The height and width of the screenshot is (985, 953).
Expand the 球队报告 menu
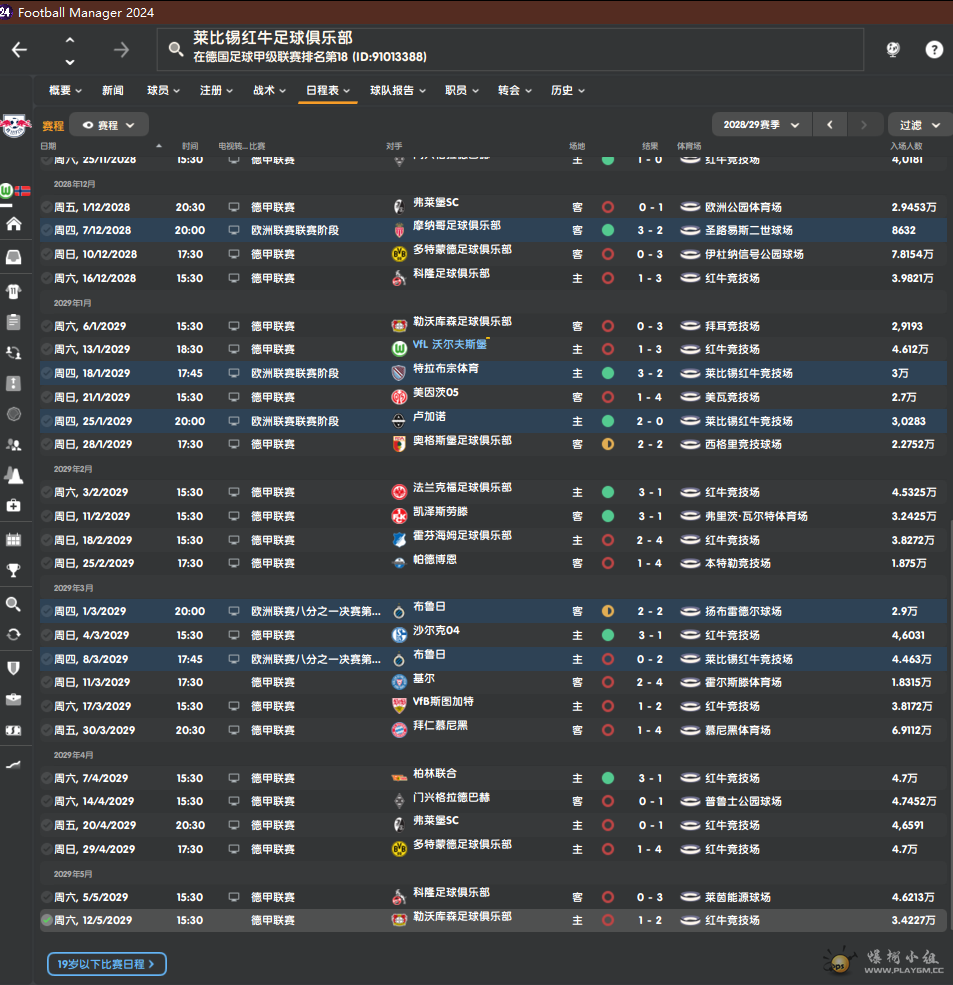pyautogui.click(x=398, y=90)
